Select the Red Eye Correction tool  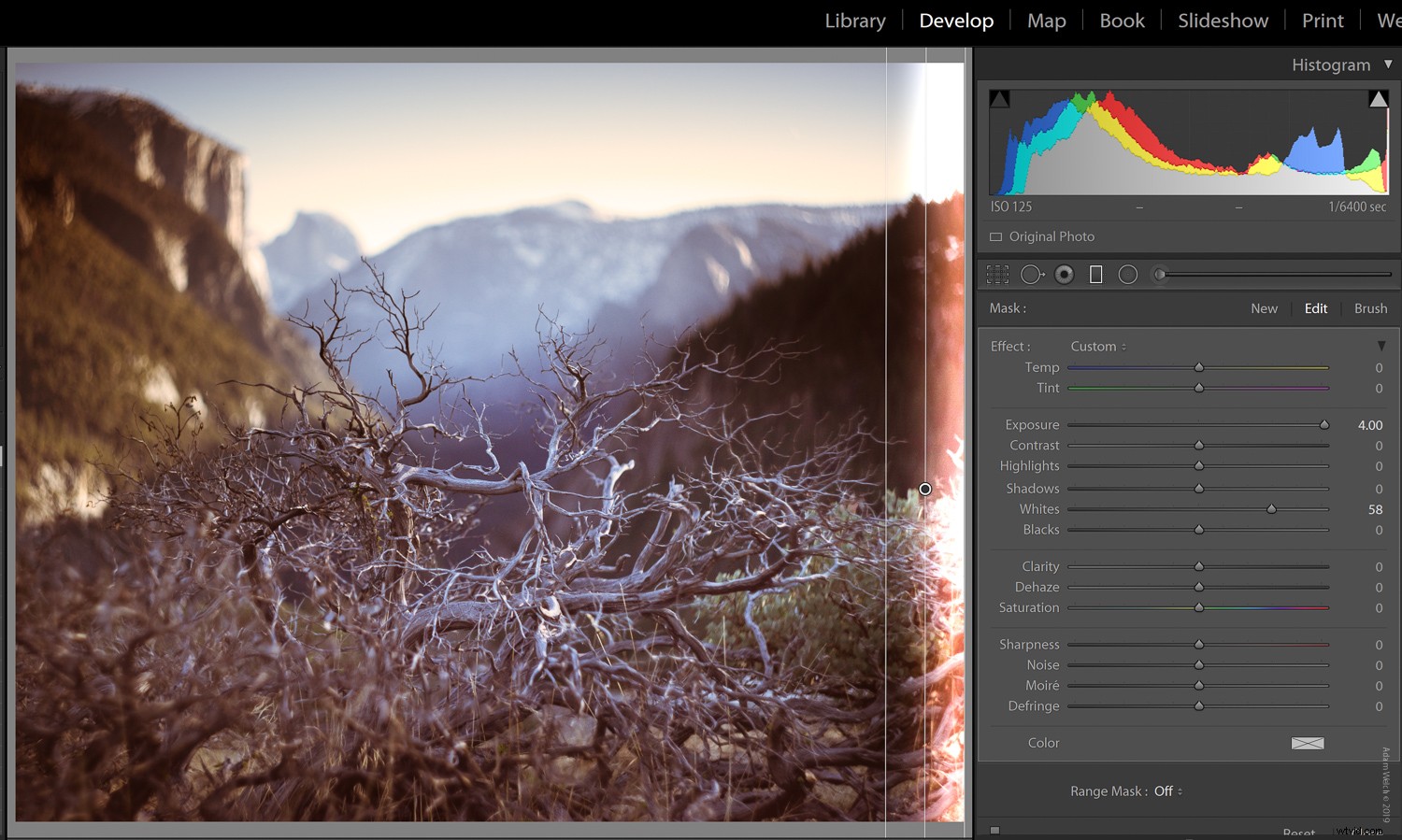click(1065, 274)
